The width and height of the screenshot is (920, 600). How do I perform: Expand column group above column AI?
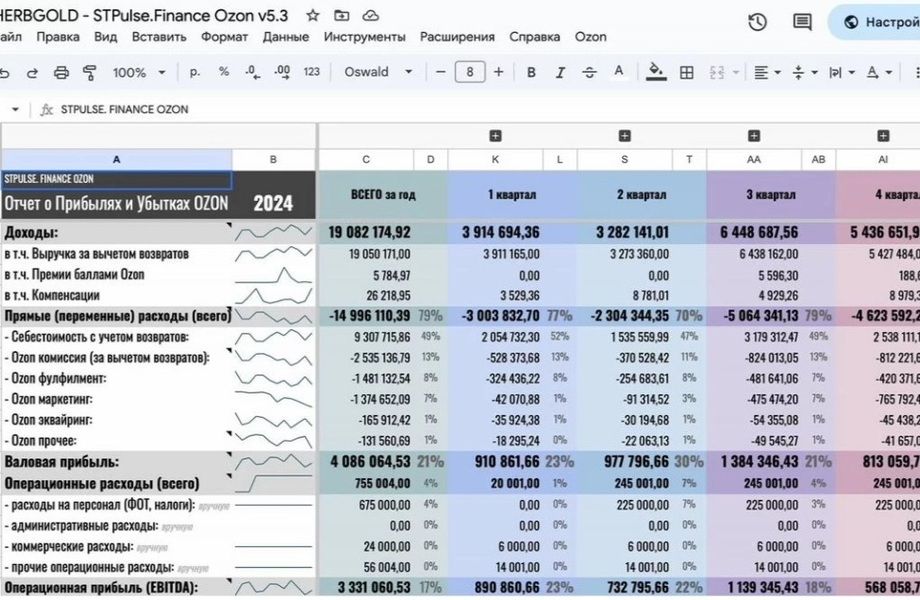click(x=882, y=136)
